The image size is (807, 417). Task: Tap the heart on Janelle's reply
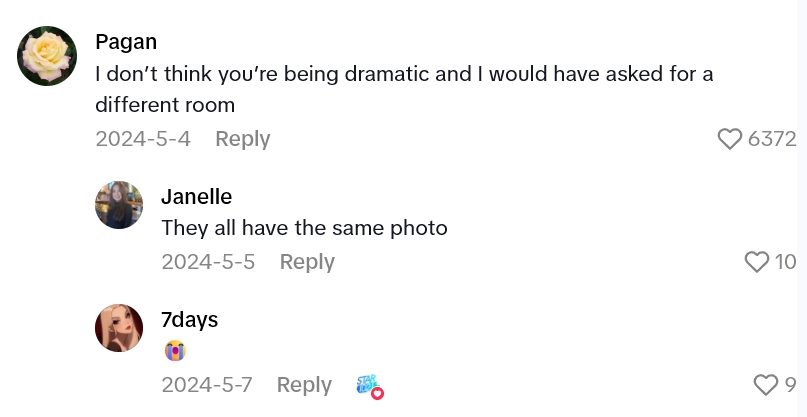point(757,262)
